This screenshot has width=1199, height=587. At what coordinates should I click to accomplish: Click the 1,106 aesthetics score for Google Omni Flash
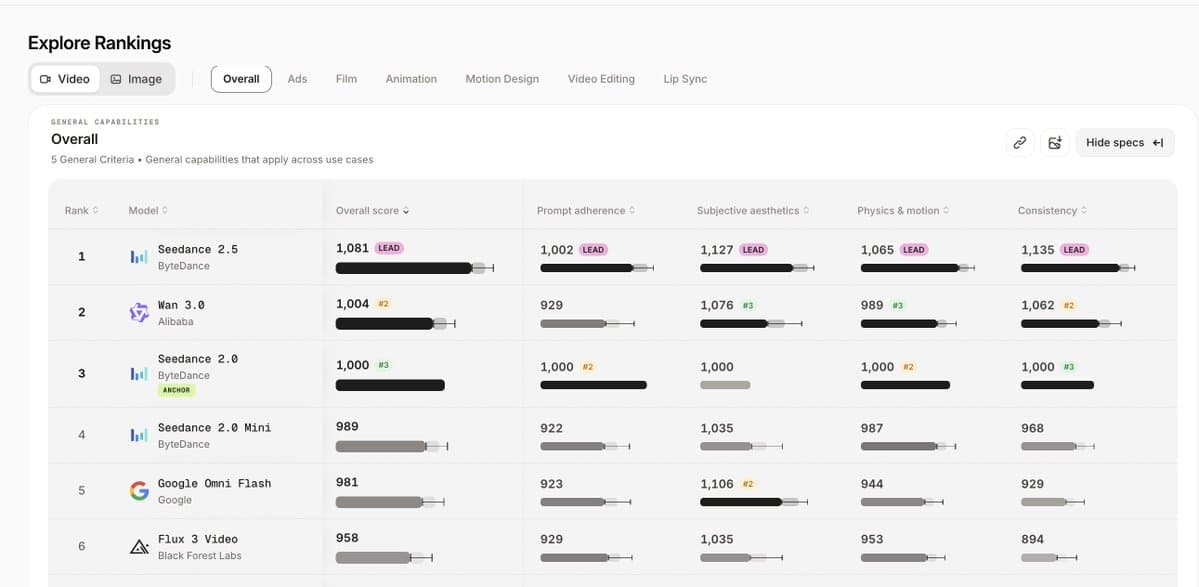716,484
